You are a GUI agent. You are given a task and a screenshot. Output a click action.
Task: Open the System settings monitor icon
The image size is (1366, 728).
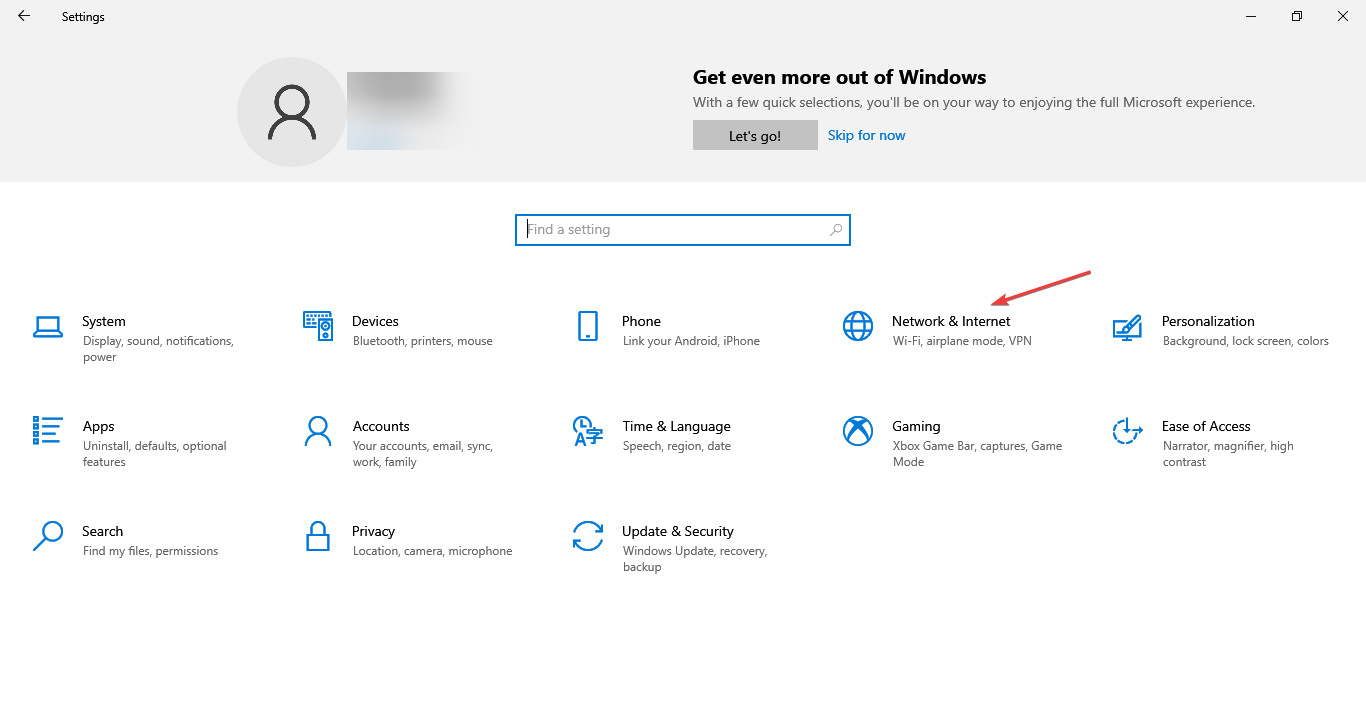click(x=48, y=326)
